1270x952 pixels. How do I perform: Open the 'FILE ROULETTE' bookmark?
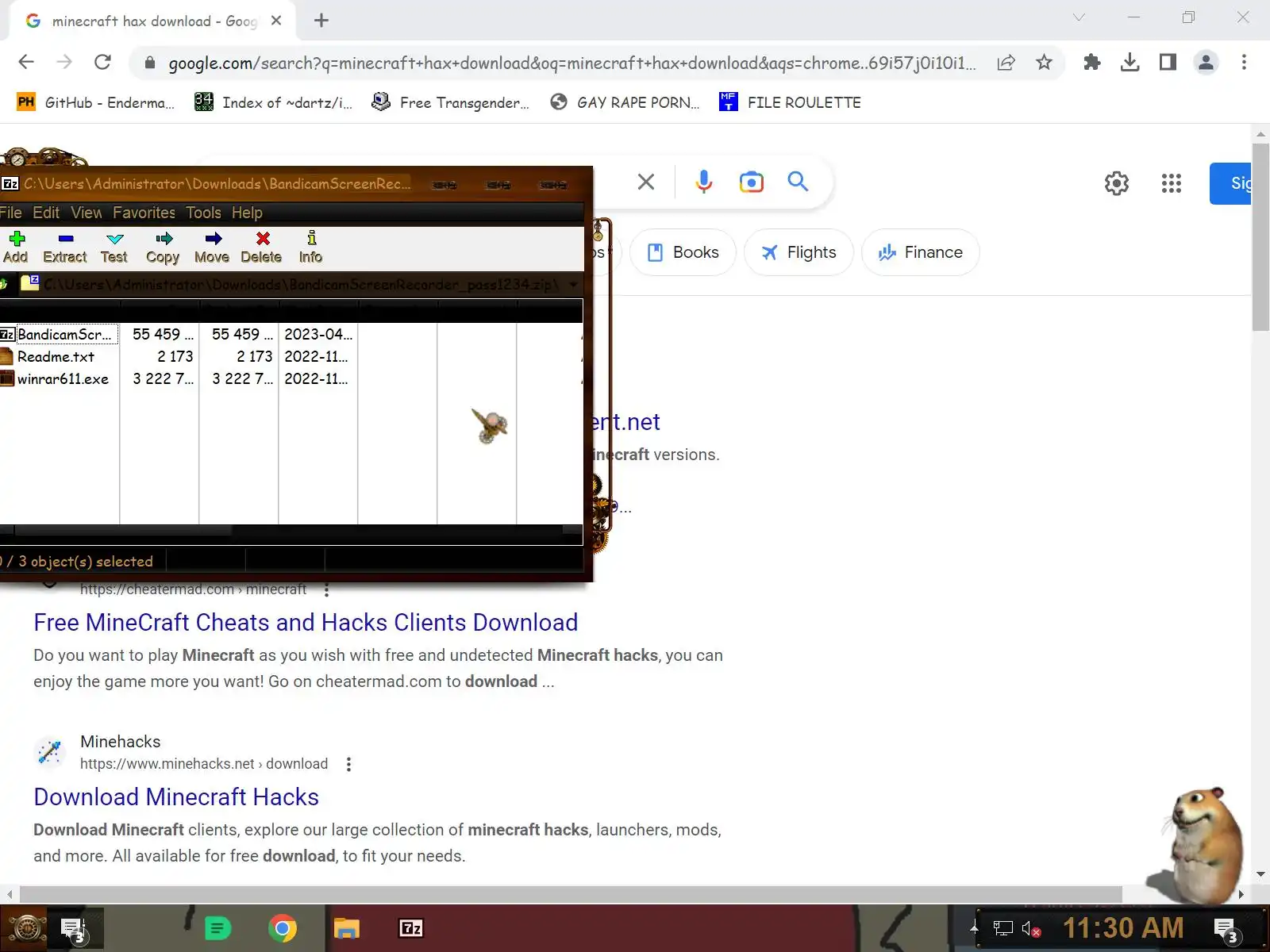(x=791, y=102)
